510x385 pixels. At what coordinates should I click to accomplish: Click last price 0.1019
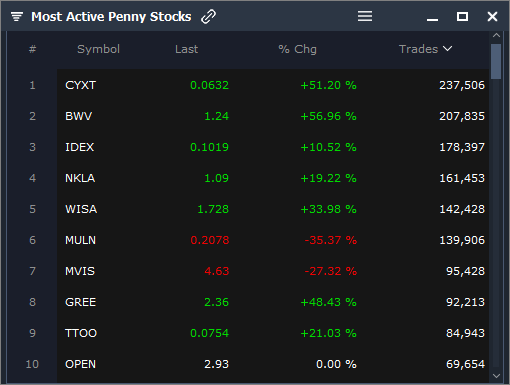tap(209, 147)
